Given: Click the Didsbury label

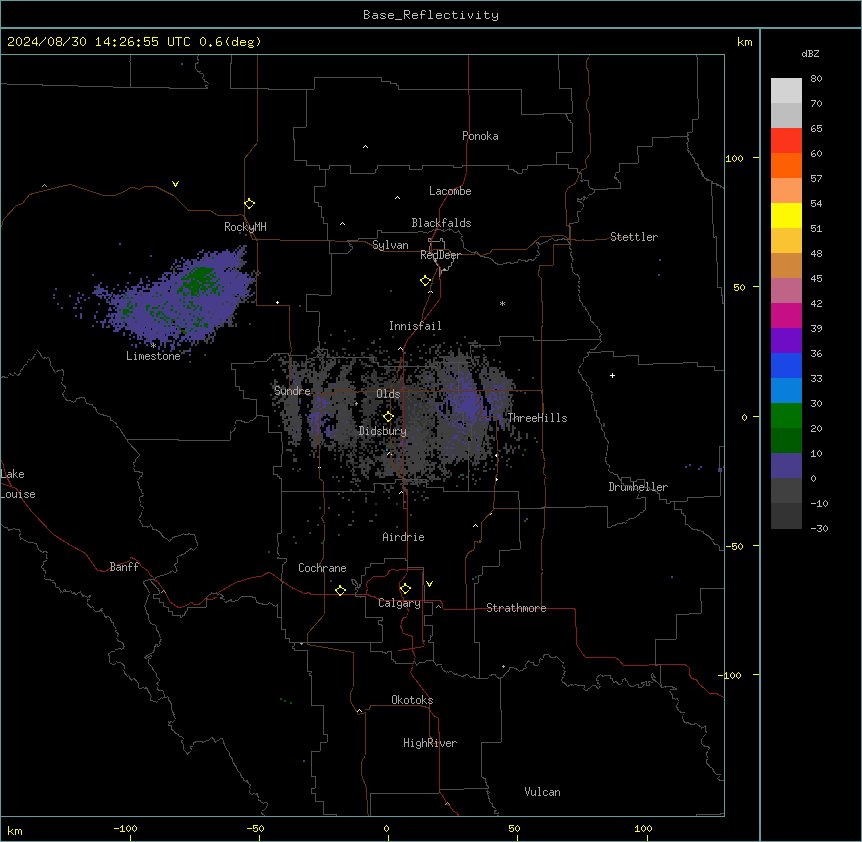Looking at the screenshot, I should tap(383, 431).
